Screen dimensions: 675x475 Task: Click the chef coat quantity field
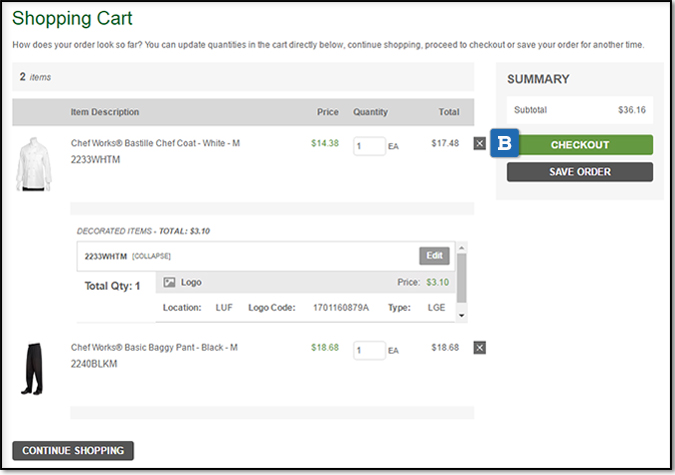point(369,146)
